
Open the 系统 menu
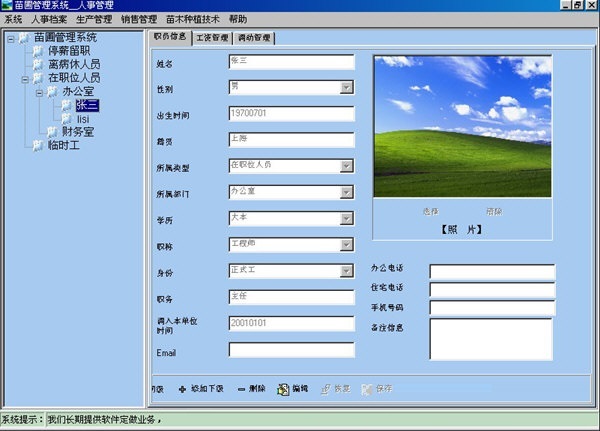[13, 20]
